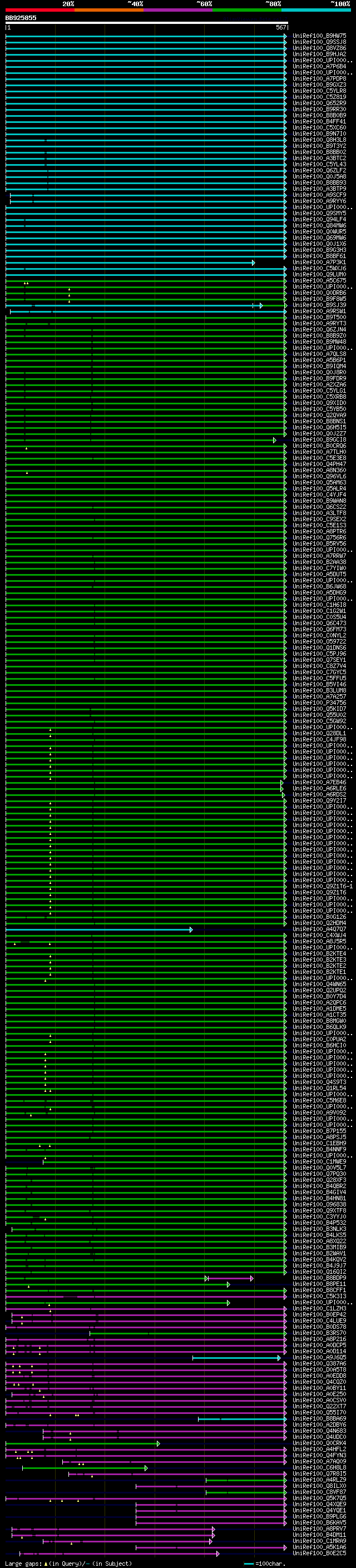Select the UniRef100_Q8ILX0 label
This screenshot has width=356, height=1568.
[319, 1486]
